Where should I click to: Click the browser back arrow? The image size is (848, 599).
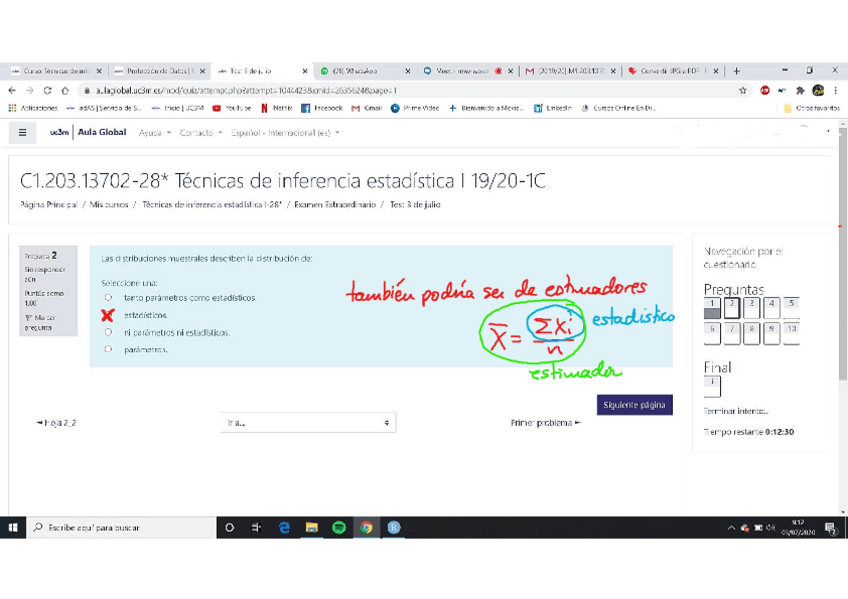point(12,90)
